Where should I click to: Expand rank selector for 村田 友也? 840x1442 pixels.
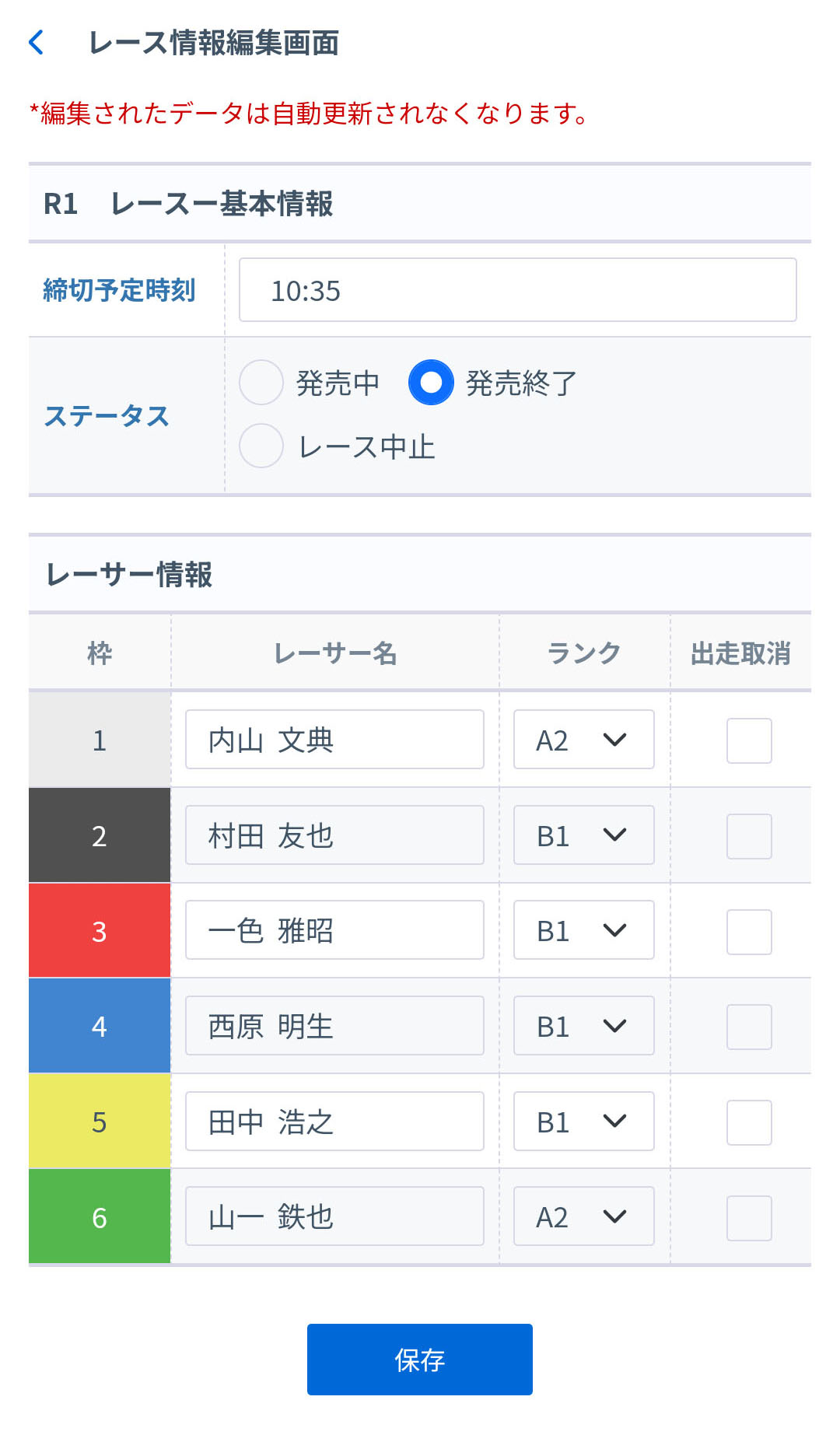pos(583,835)
